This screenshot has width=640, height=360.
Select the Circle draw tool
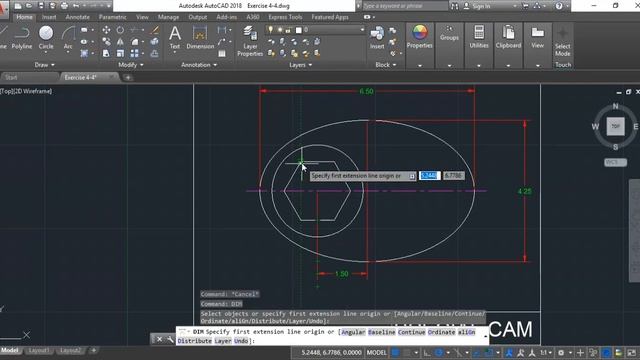46,38
